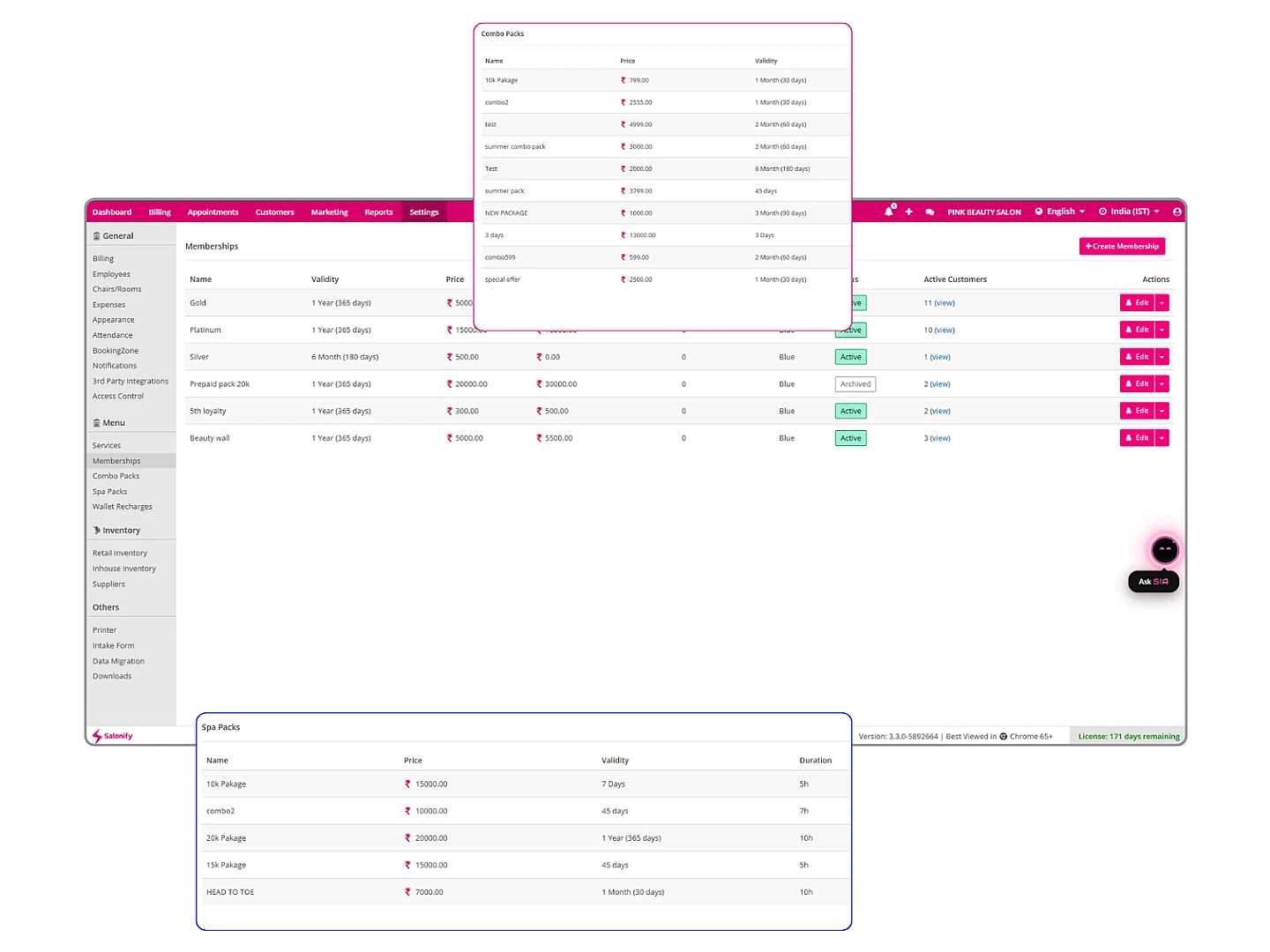This screenshot has width=1270, height=952.
Task: Click the Salonify logo in footer
Action: click(x=113, y=736)
